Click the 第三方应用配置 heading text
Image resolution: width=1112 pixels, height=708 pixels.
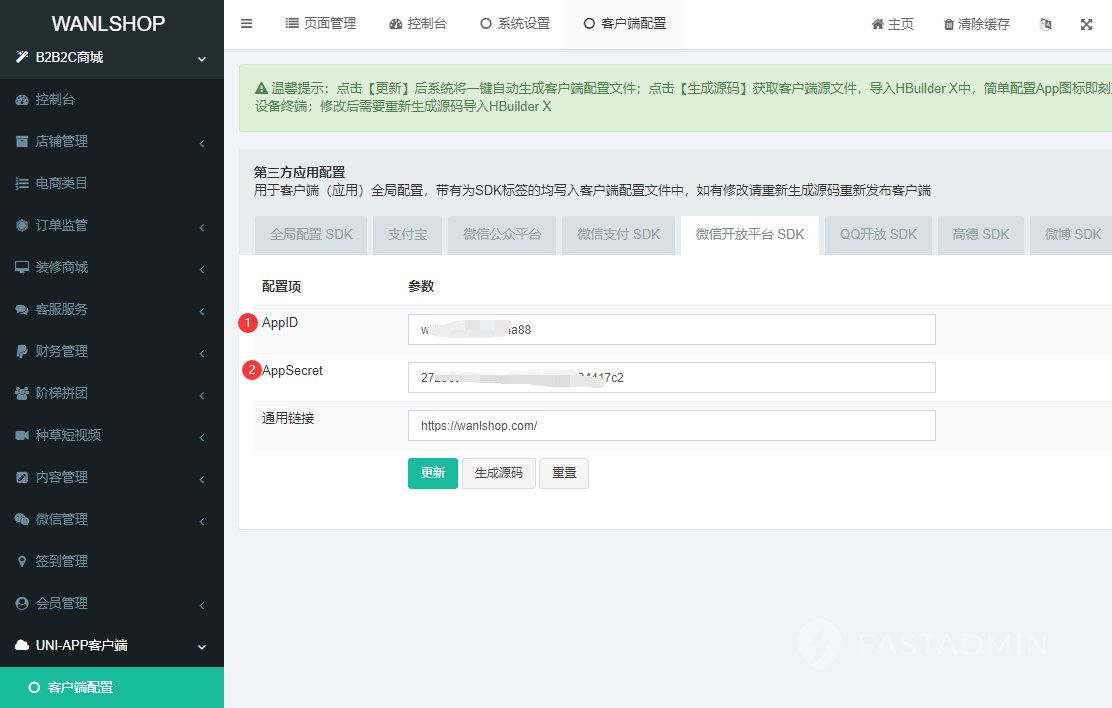pyautogui.click(x=299, y=172)
